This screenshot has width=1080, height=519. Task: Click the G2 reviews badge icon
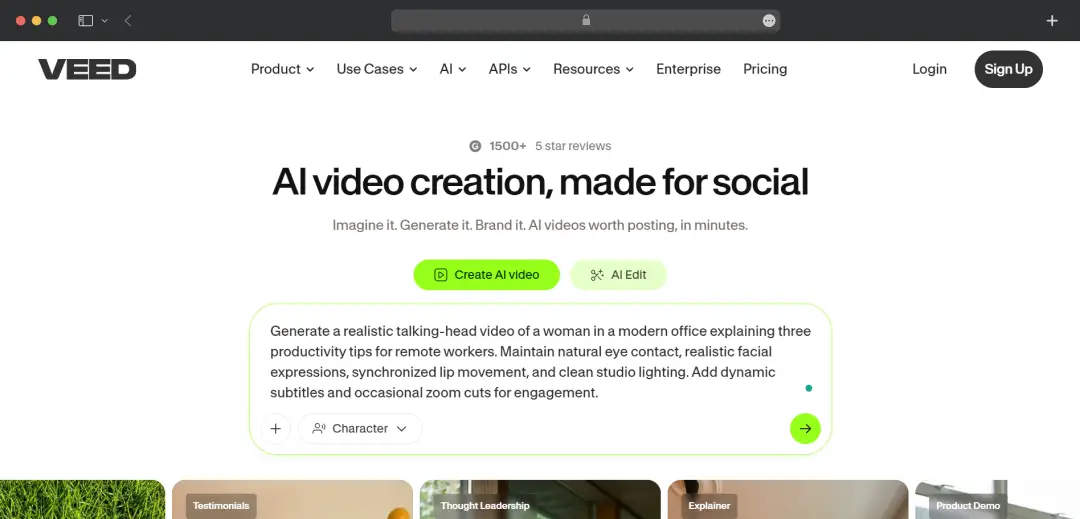[475, 146]
